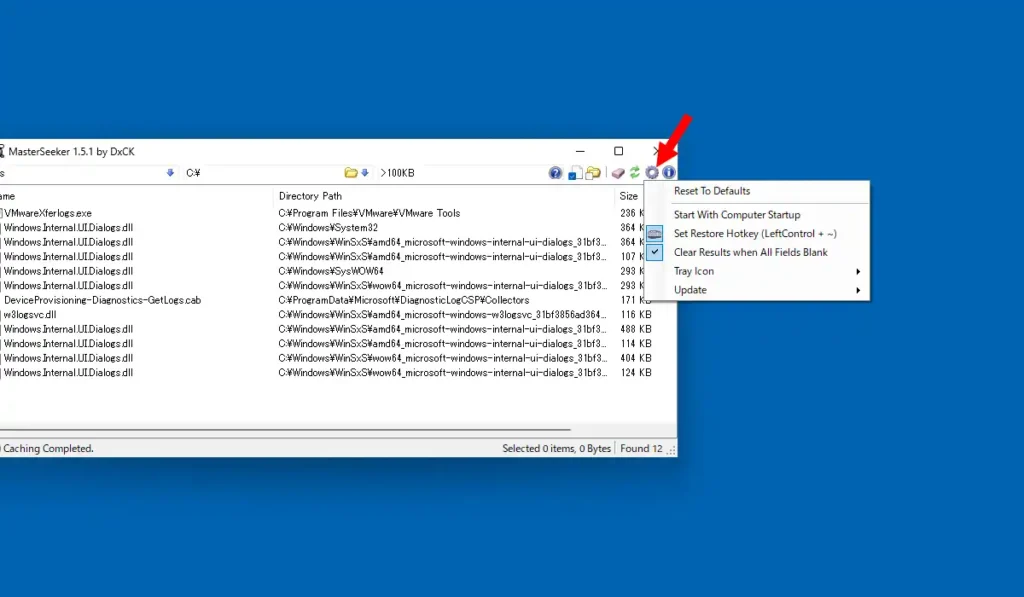1024x597 pixels.
Task: Click the 124 KB size cell
Action: 635,373
